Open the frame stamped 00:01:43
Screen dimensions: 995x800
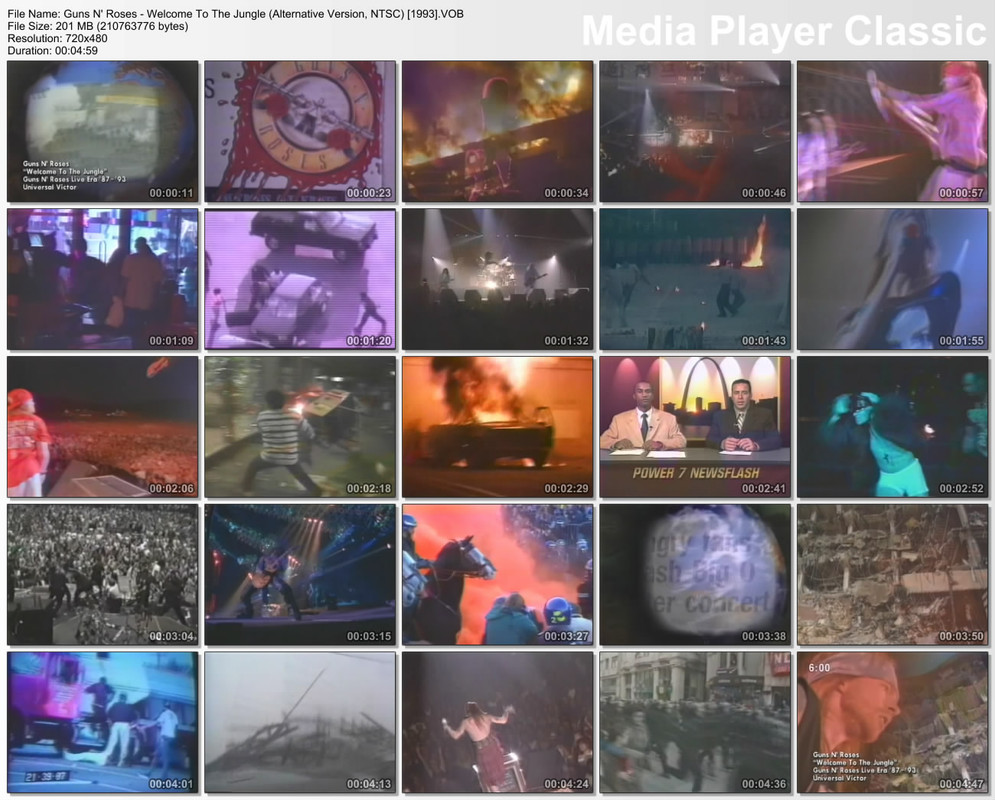click(x=695, y=279)
